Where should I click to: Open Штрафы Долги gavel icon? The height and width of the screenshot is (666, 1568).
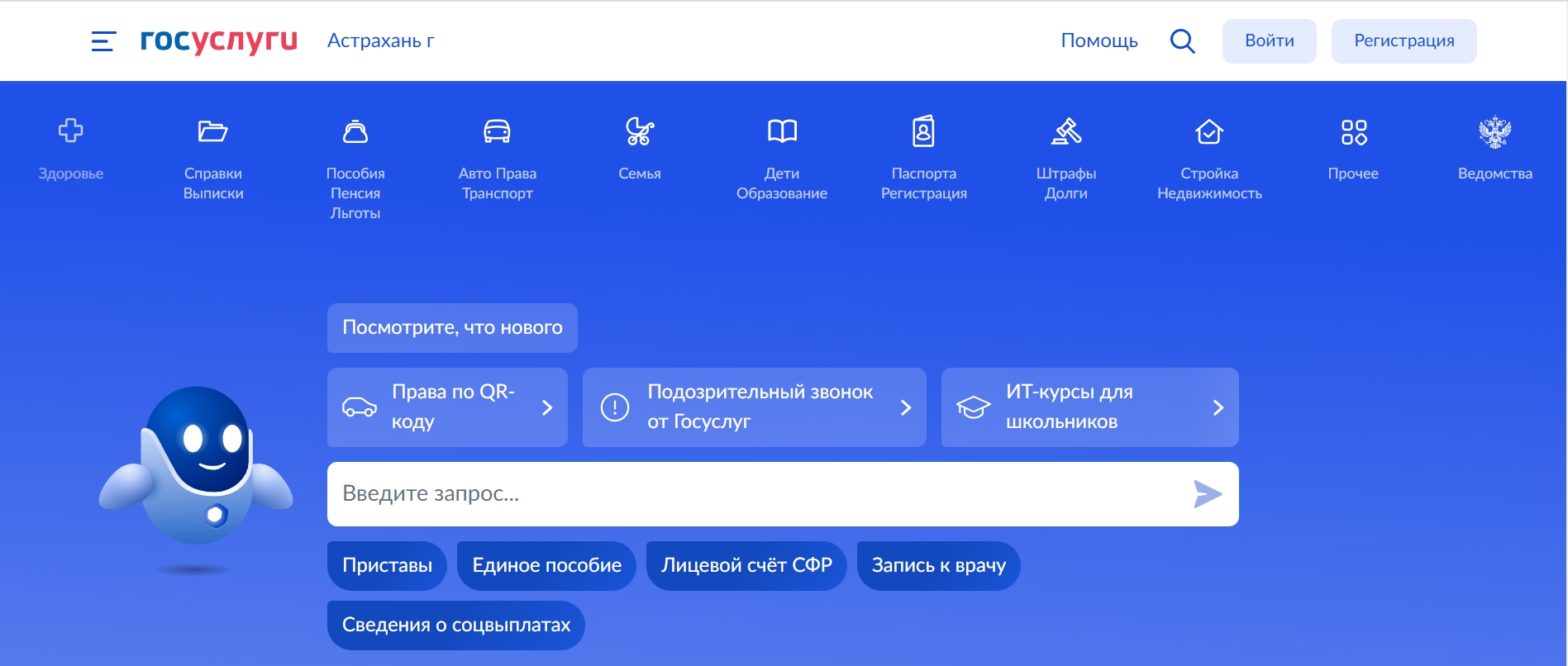pos(1066,131)
